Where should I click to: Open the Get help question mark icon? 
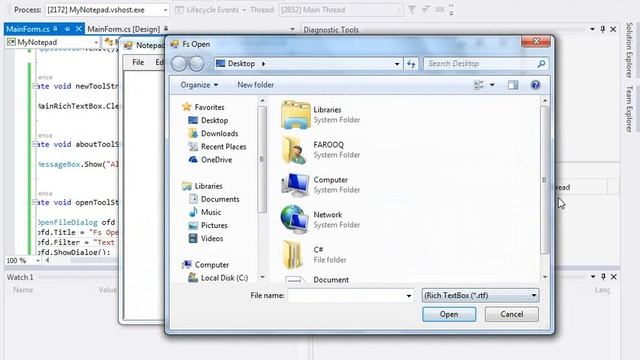(536, 85)
